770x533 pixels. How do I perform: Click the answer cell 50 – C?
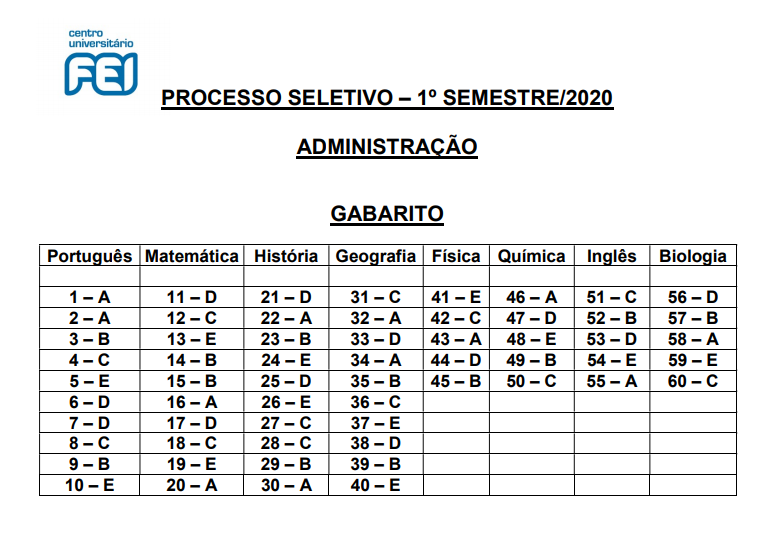click(x=532, y=381)
